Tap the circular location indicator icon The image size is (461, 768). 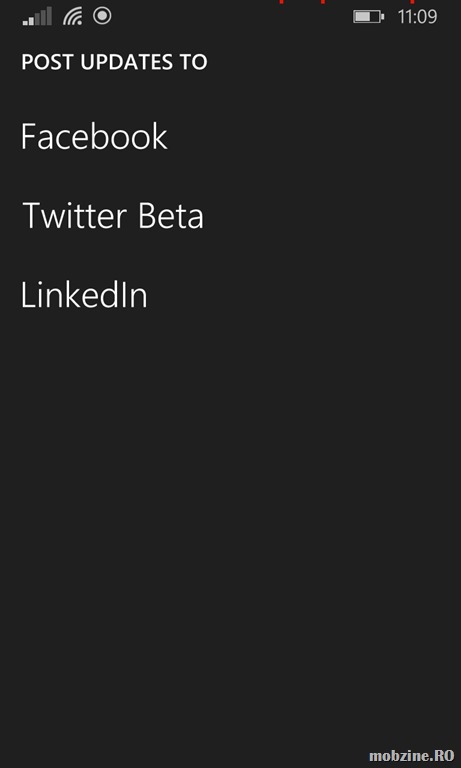(x=102, y=16)
